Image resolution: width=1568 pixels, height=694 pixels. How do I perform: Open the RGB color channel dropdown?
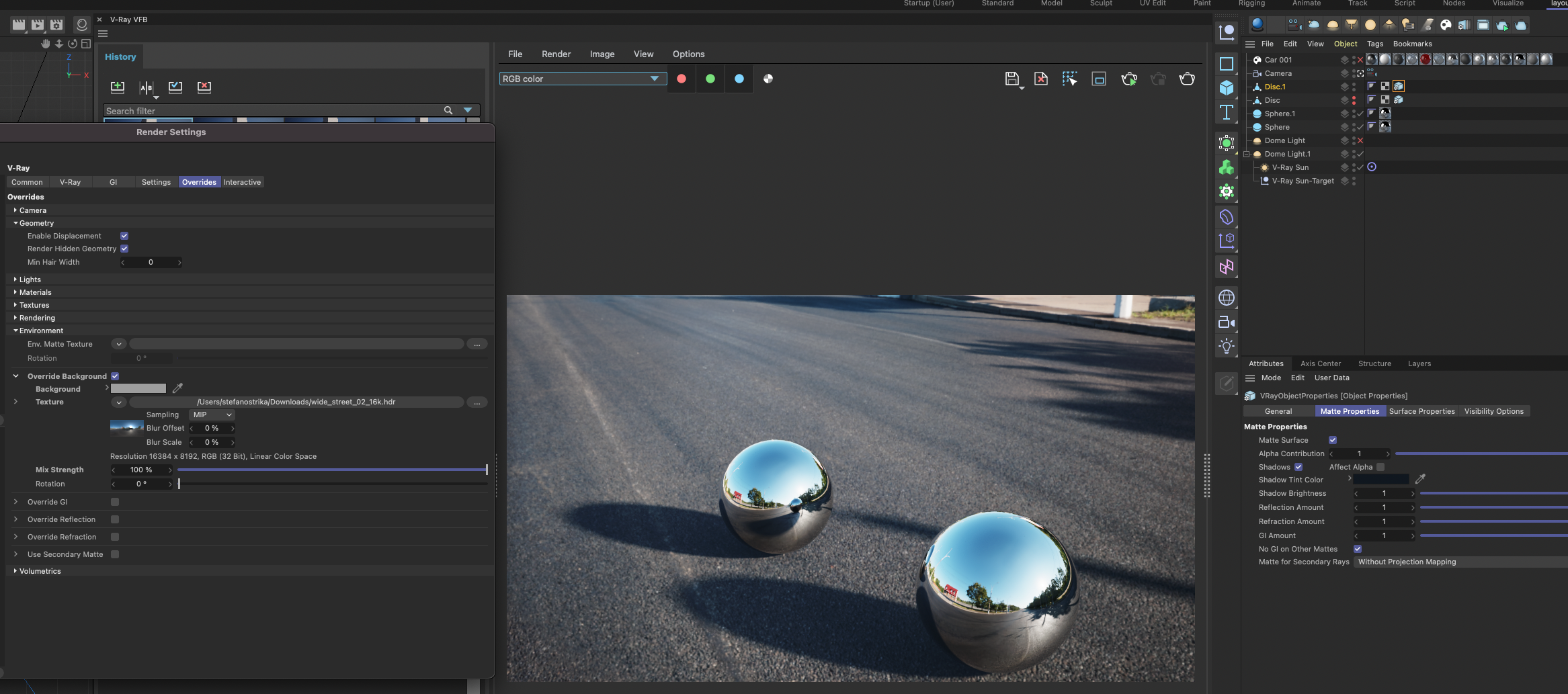click(582, 79)
